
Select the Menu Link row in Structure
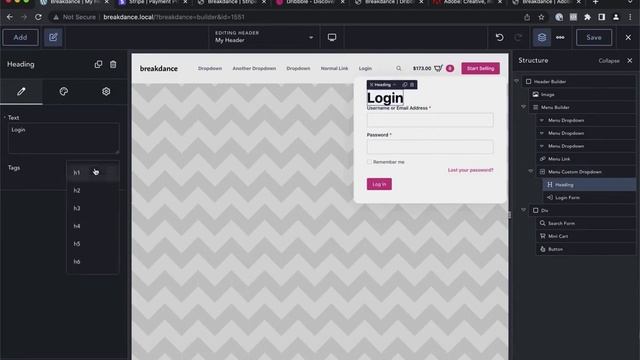pos(586,159)
